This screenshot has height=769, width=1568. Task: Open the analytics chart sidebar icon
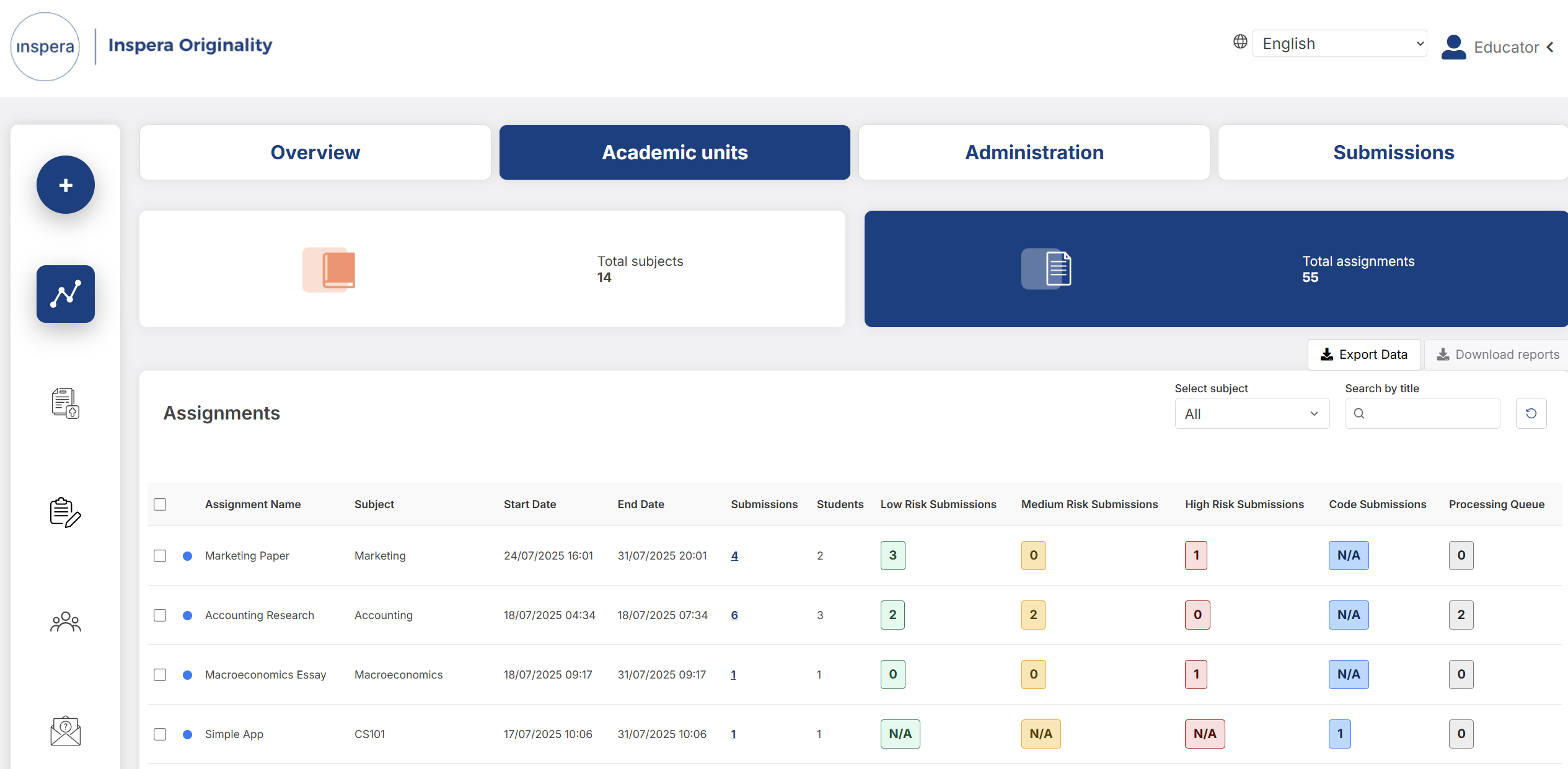pyautogui.click(x=66, y=294)
